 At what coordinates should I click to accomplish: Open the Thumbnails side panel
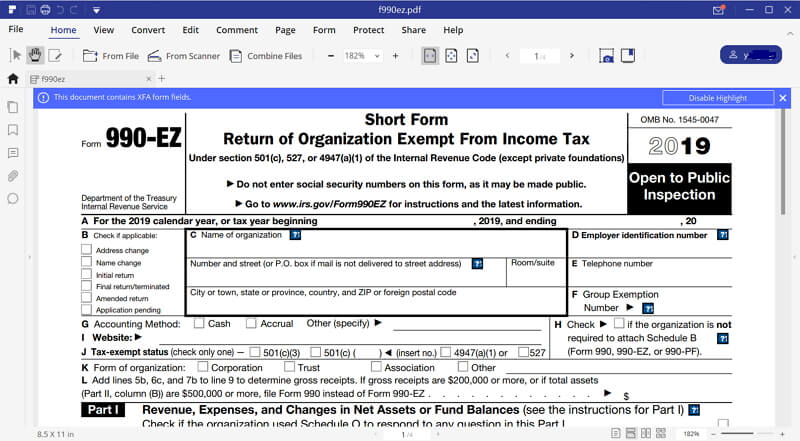13,107
